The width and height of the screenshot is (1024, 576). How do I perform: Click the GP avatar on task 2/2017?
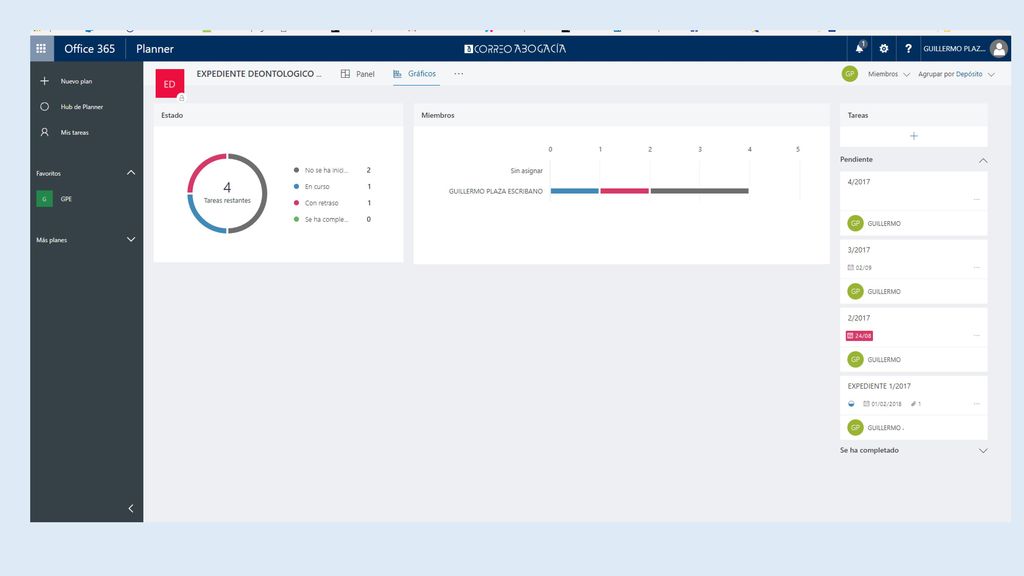[856, 359]
